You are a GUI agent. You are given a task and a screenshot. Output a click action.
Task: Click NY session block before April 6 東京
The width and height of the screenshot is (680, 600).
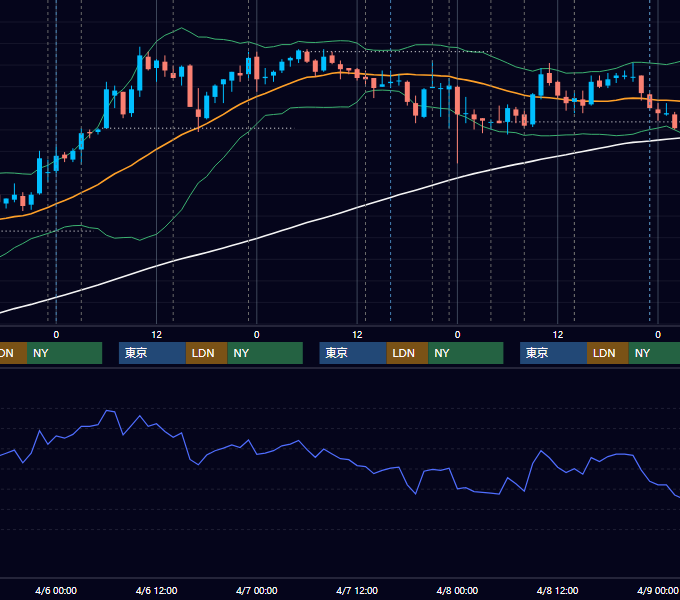tap(64, 353)
